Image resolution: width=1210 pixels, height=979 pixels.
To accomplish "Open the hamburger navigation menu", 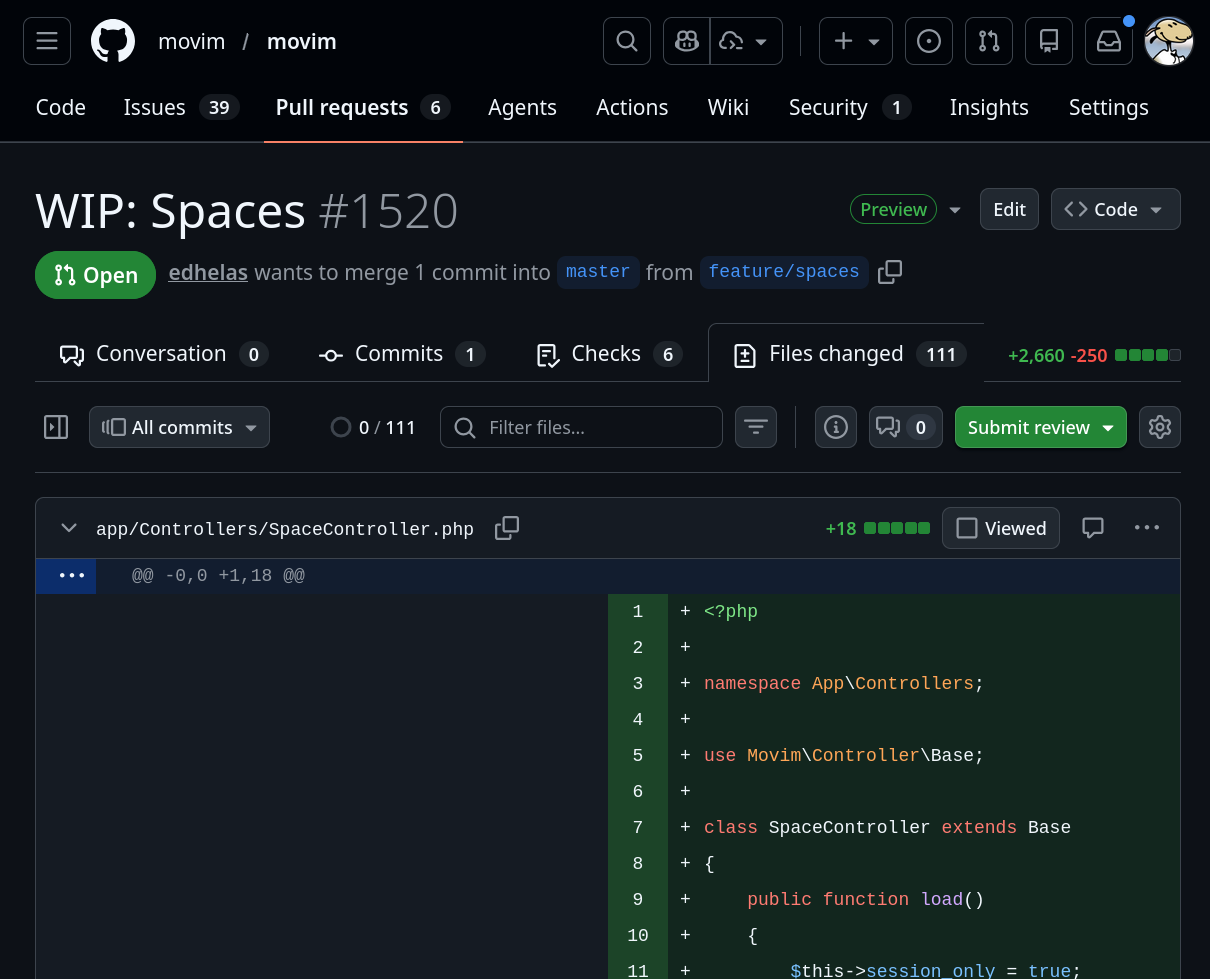I will tap(47, 41).
